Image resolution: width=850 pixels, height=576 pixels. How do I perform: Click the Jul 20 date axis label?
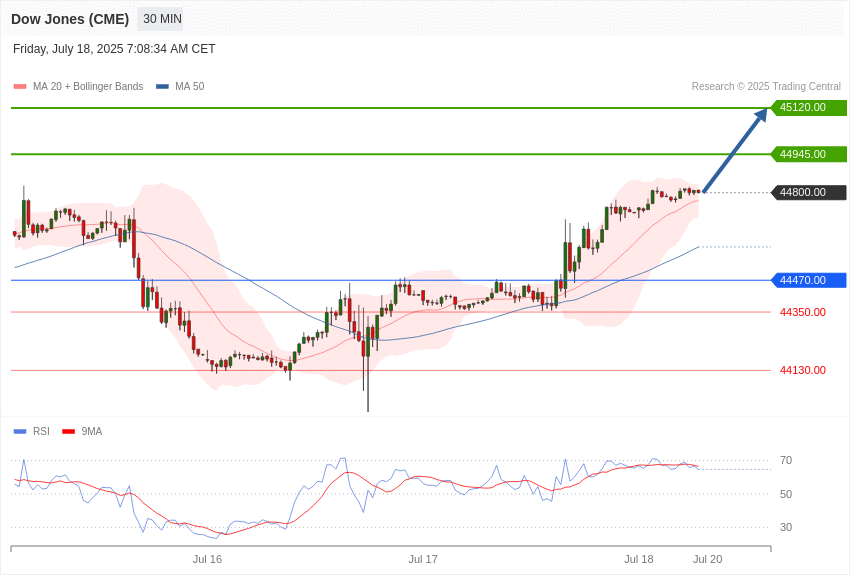point(707,559)
